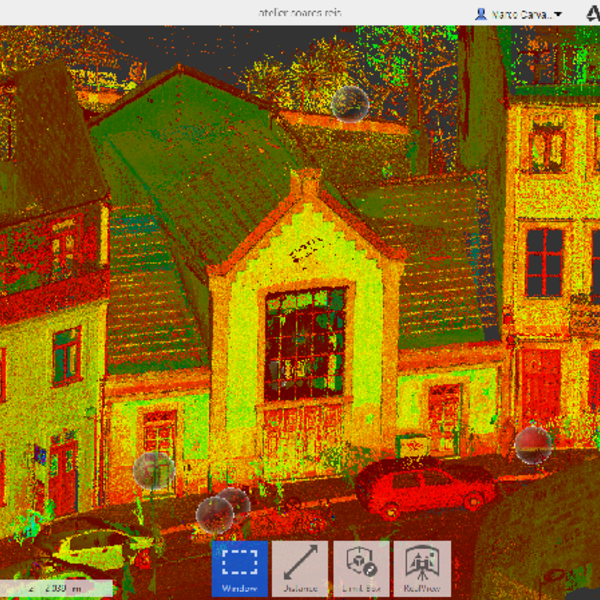Open the scan sphere beside the right building
Image resolution: width=600 pixels, height=600 pixels.
pos(532,445)
